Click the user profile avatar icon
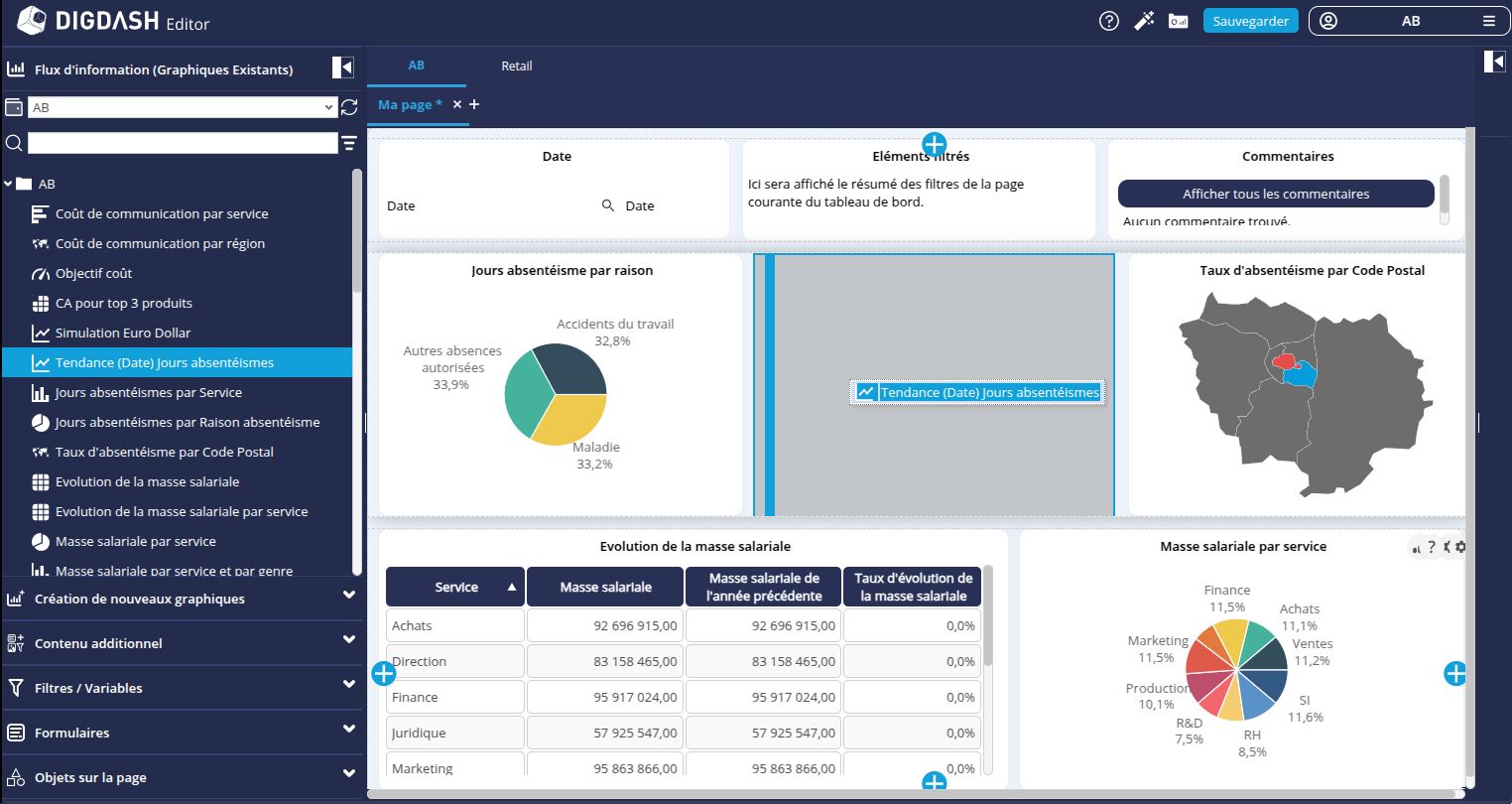This screenshot has height=804, width=1512. pos(1328,21)
